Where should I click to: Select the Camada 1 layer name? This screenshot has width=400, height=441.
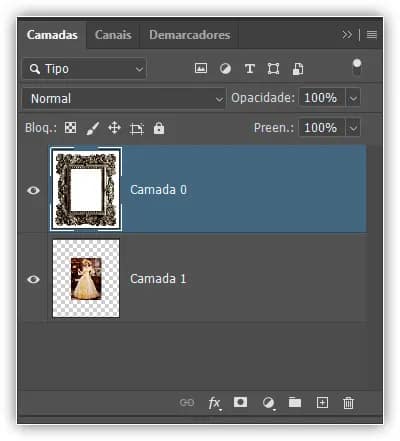[x=158, y=279]
